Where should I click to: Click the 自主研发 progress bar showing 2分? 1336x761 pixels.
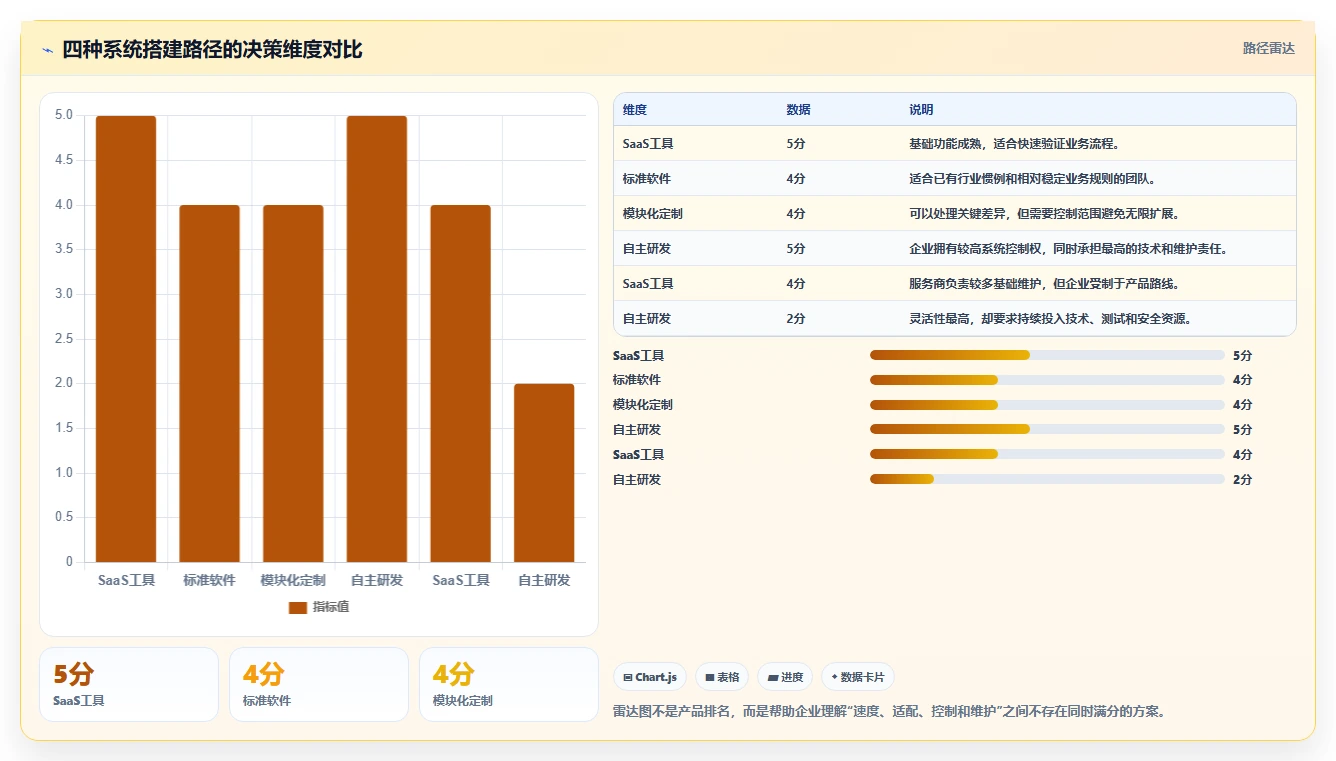1047,479
